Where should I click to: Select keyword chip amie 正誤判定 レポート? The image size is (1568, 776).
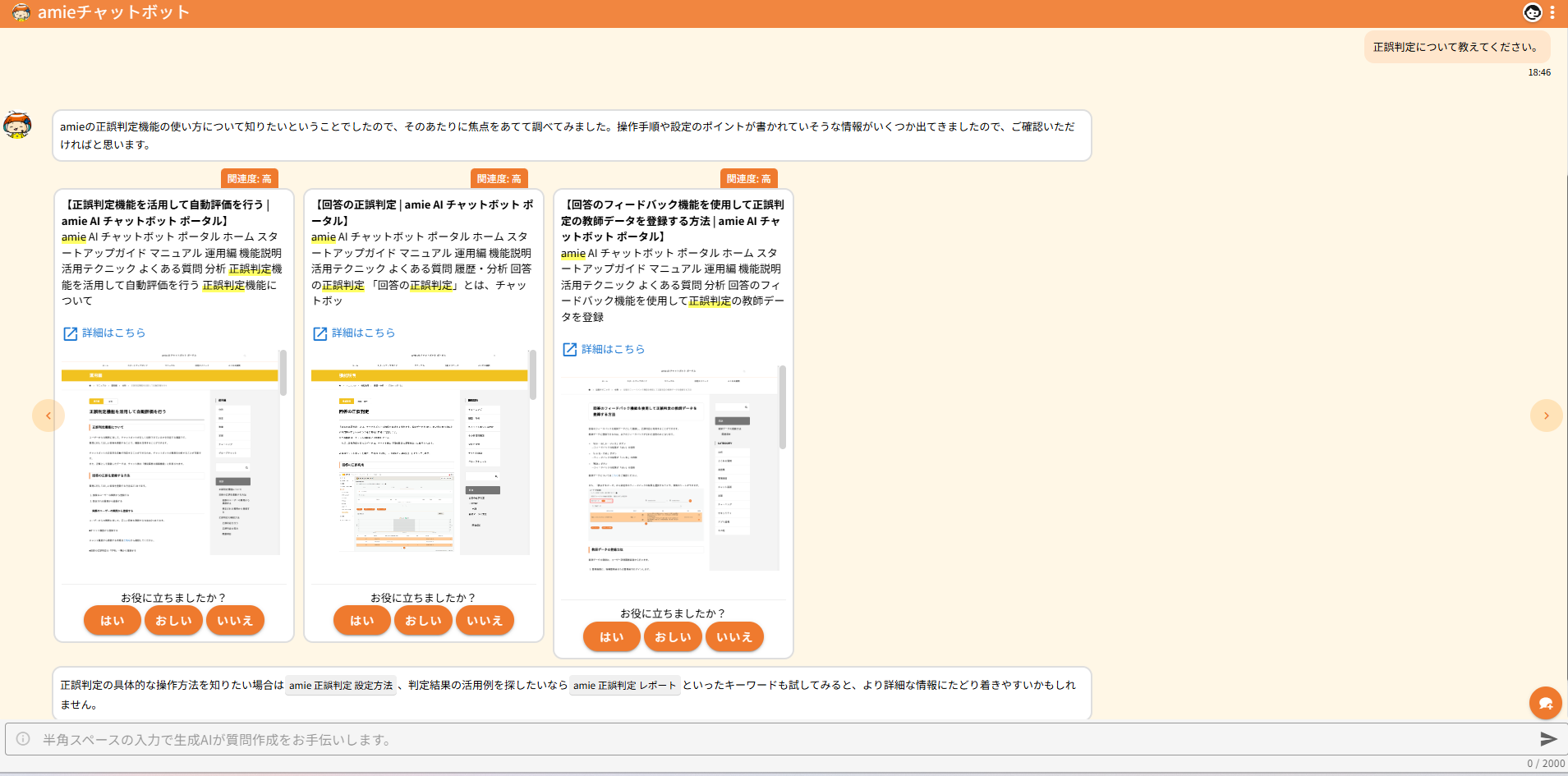point(624,686)
